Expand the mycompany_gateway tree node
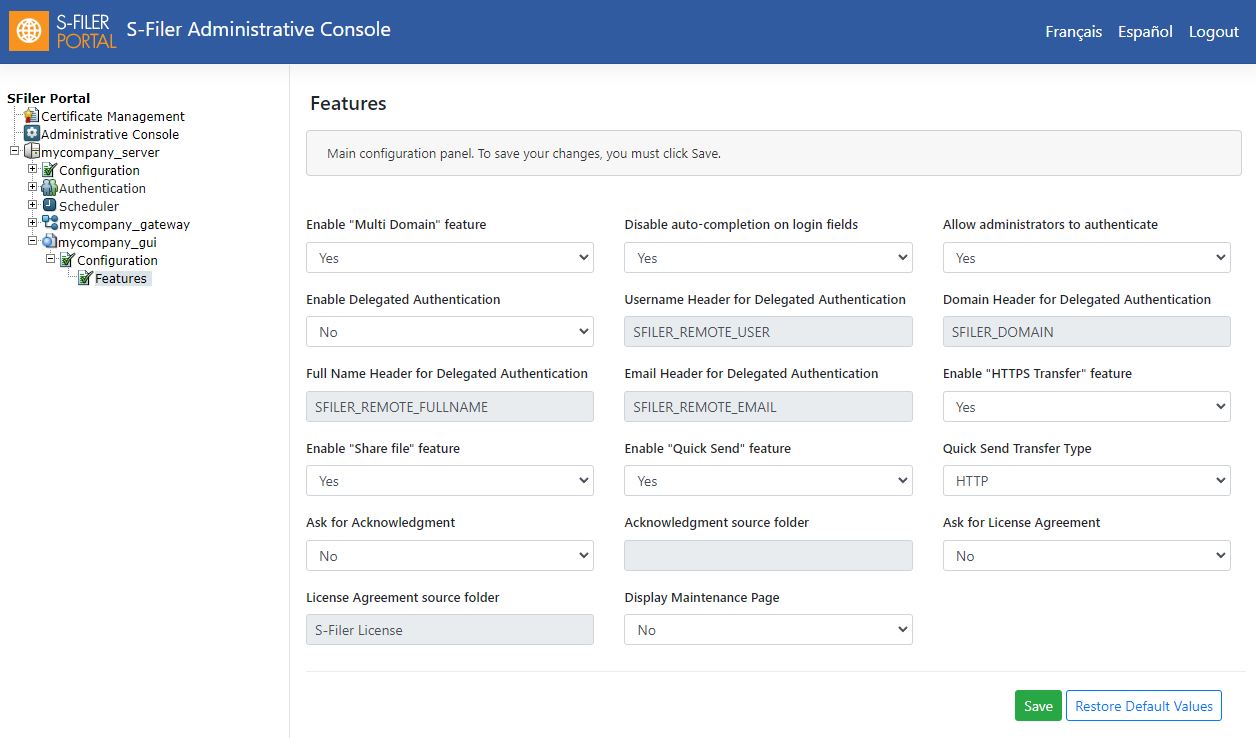Image resolution: width=1256 pixels, height=738 pixels. pos(32,224)
